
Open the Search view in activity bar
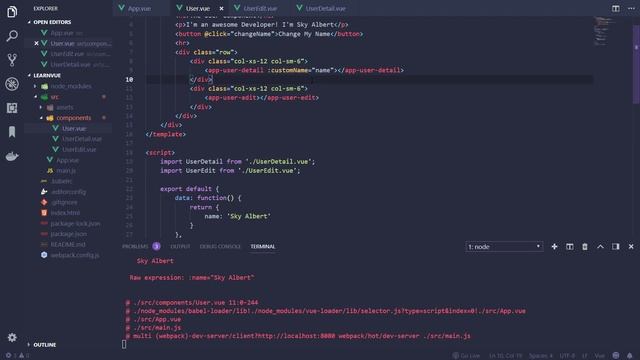[12, 36]
